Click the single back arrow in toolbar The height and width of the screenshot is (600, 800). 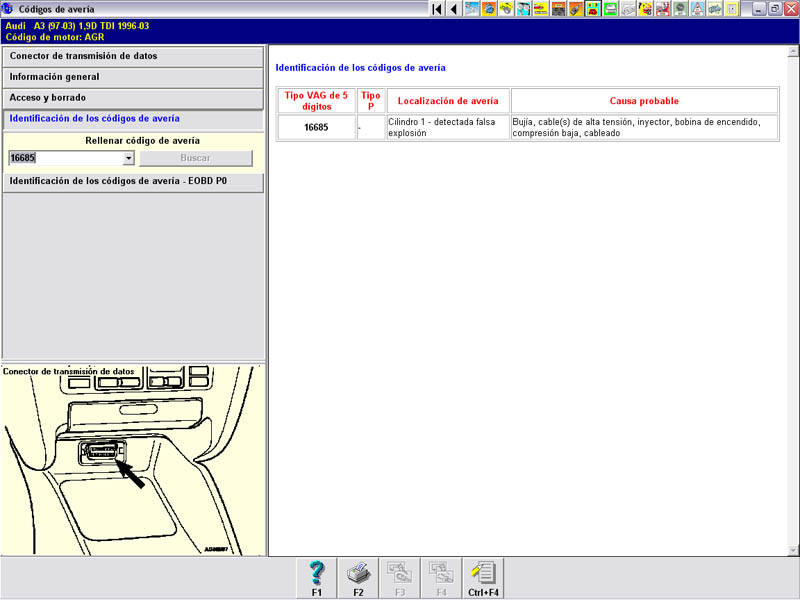coord(454,9)
